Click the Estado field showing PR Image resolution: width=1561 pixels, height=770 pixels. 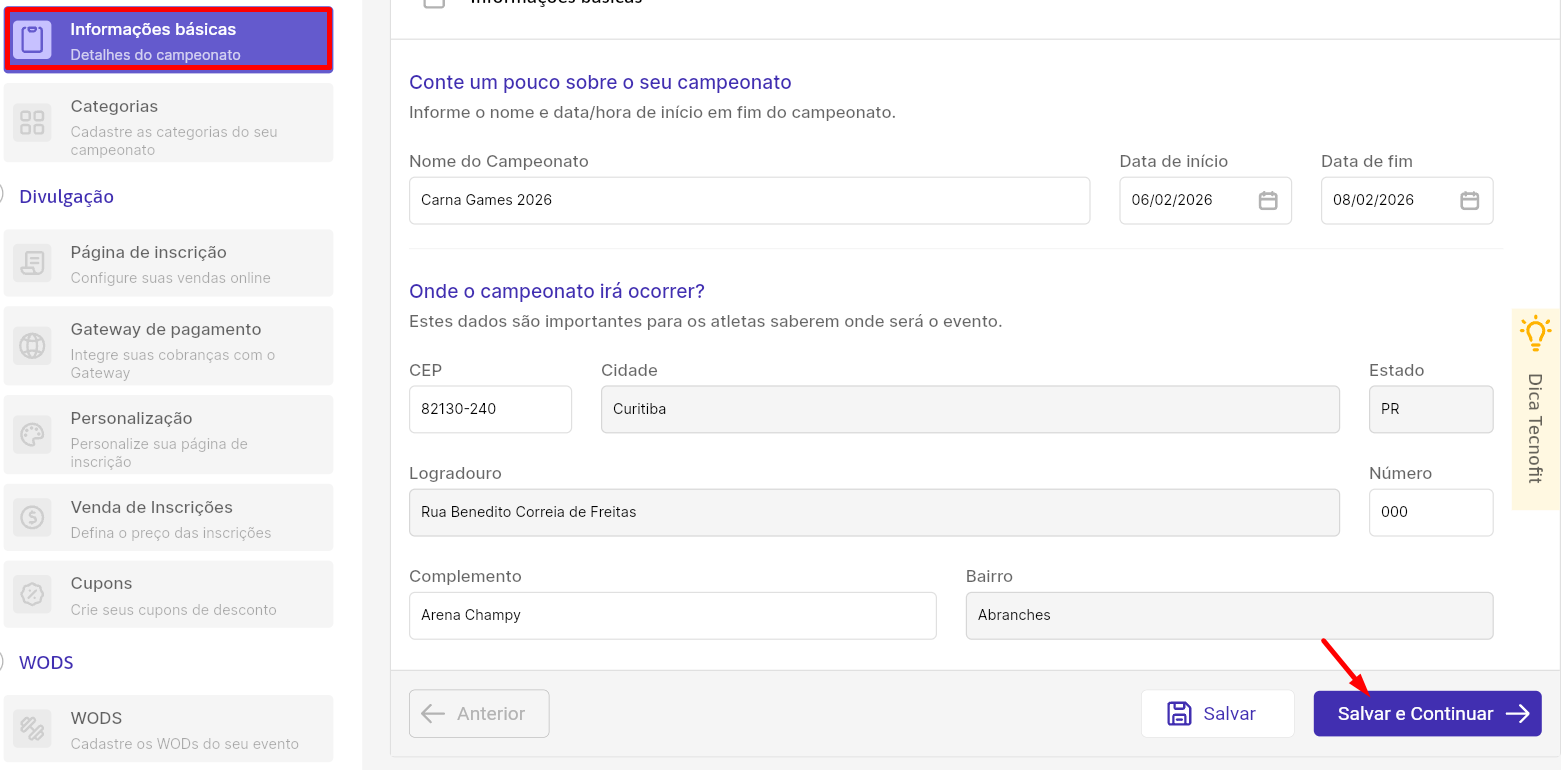point(1431,409)
